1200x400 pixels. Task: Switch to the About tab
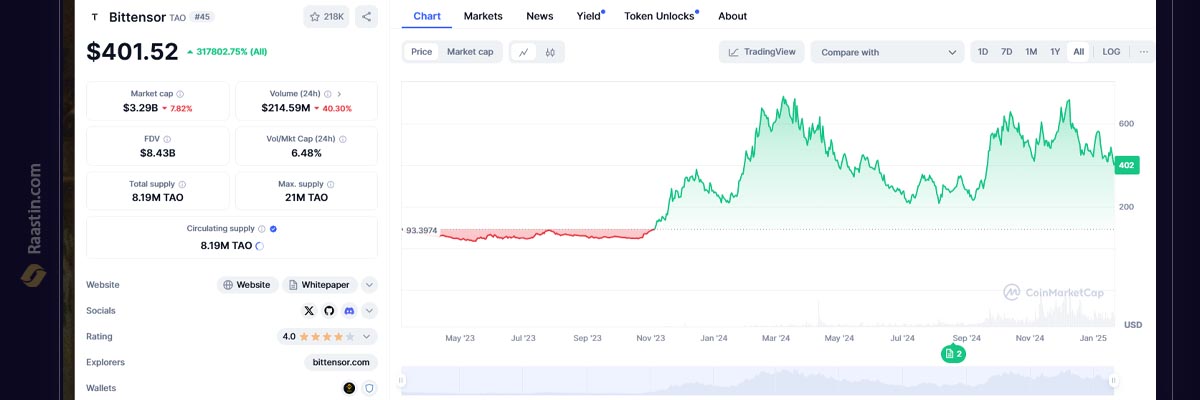click(732, 16)
